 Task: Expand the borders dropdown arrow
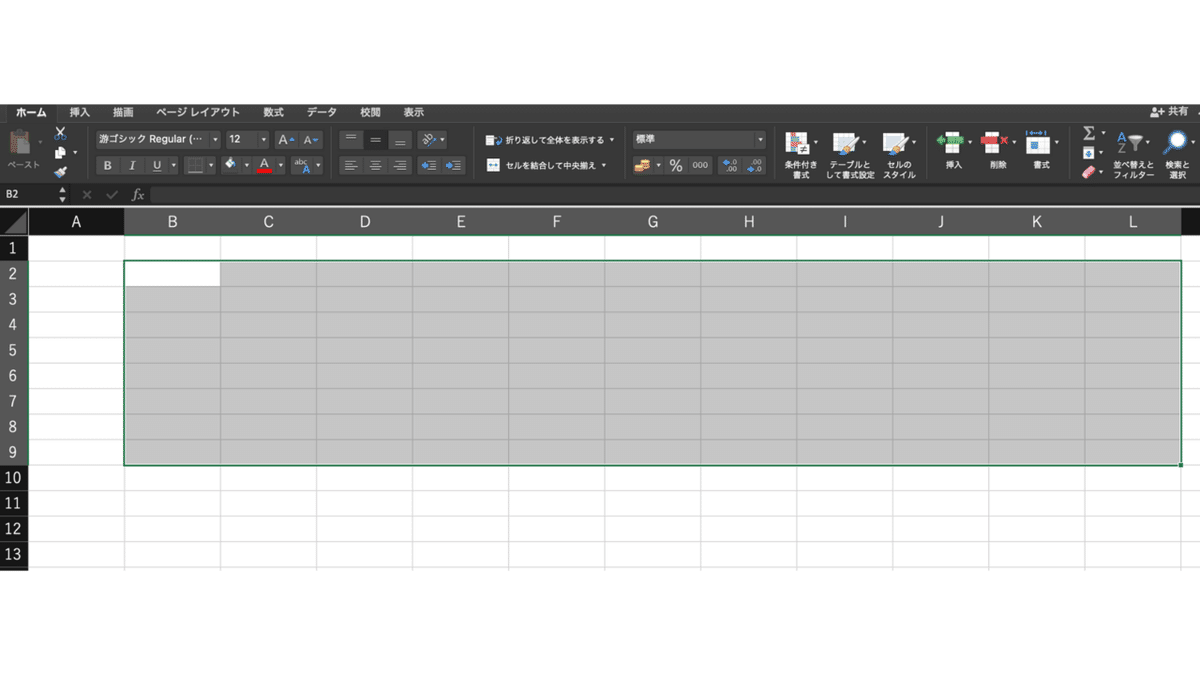point(211,165)
